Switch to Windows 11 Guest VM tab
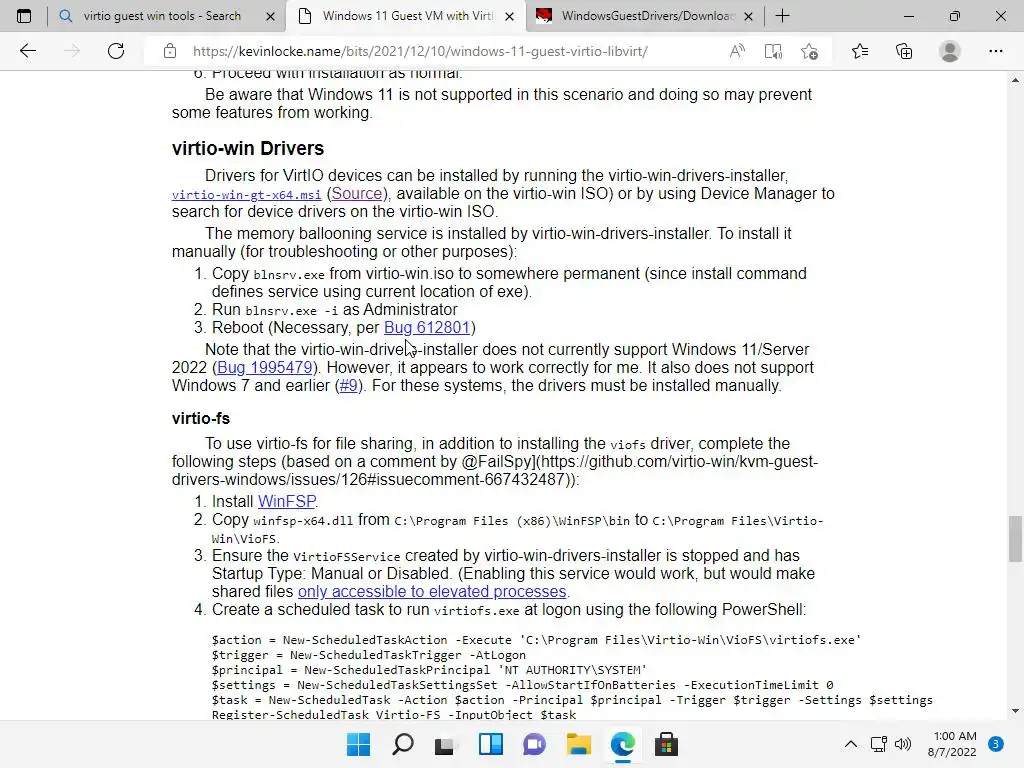This screenshot has width=1024, height=768. (405, 16)
